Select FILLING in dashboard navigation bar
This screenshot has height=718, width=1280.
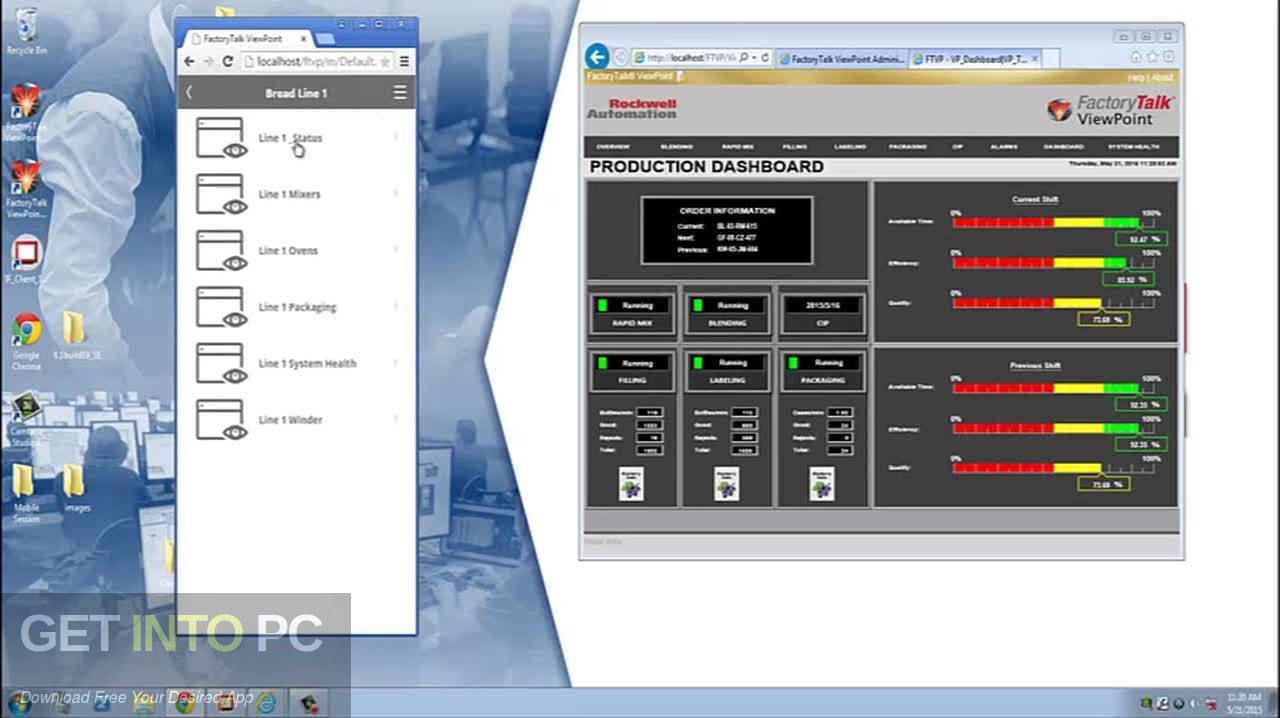(795, 147)
